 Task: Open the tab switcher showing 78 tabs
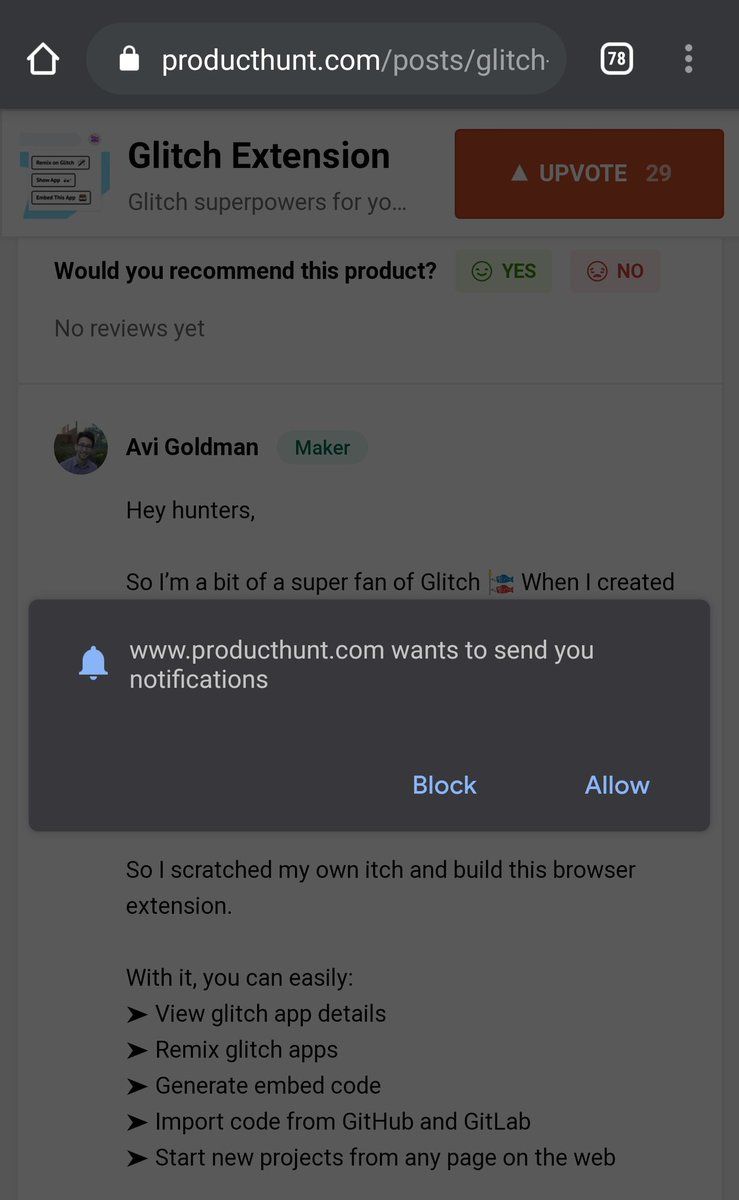click(x=616, y=59)
